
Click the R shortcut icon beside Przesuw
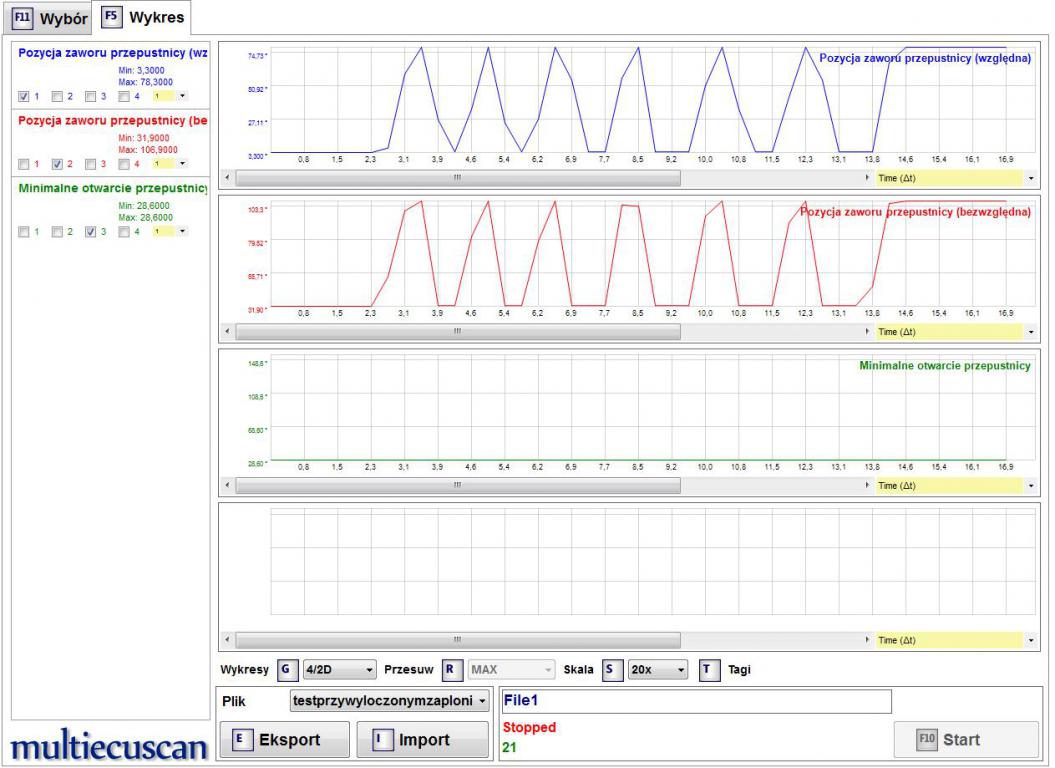pos(452,670)
